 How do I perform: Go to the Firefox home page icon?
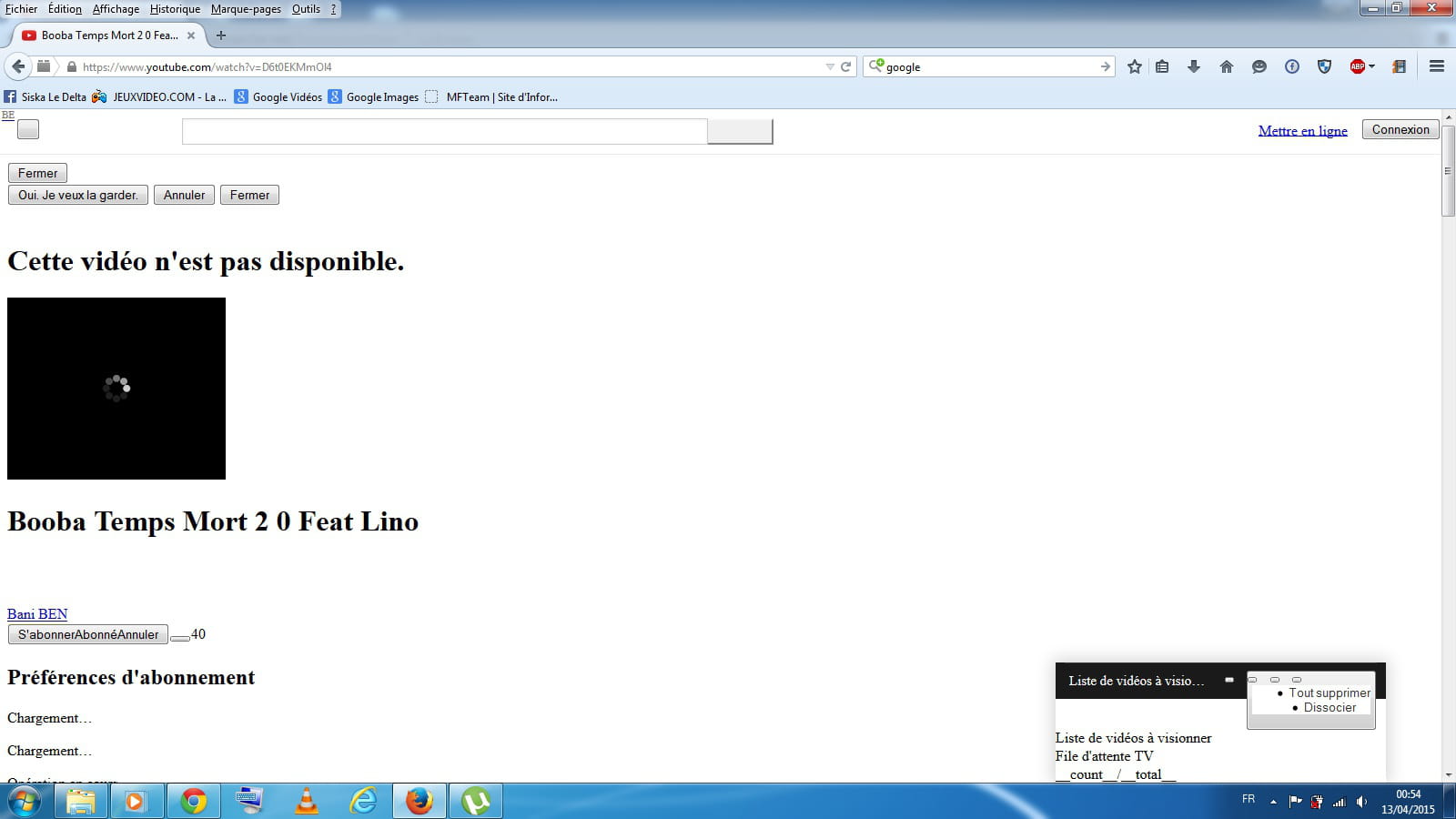coord(1227,66)
